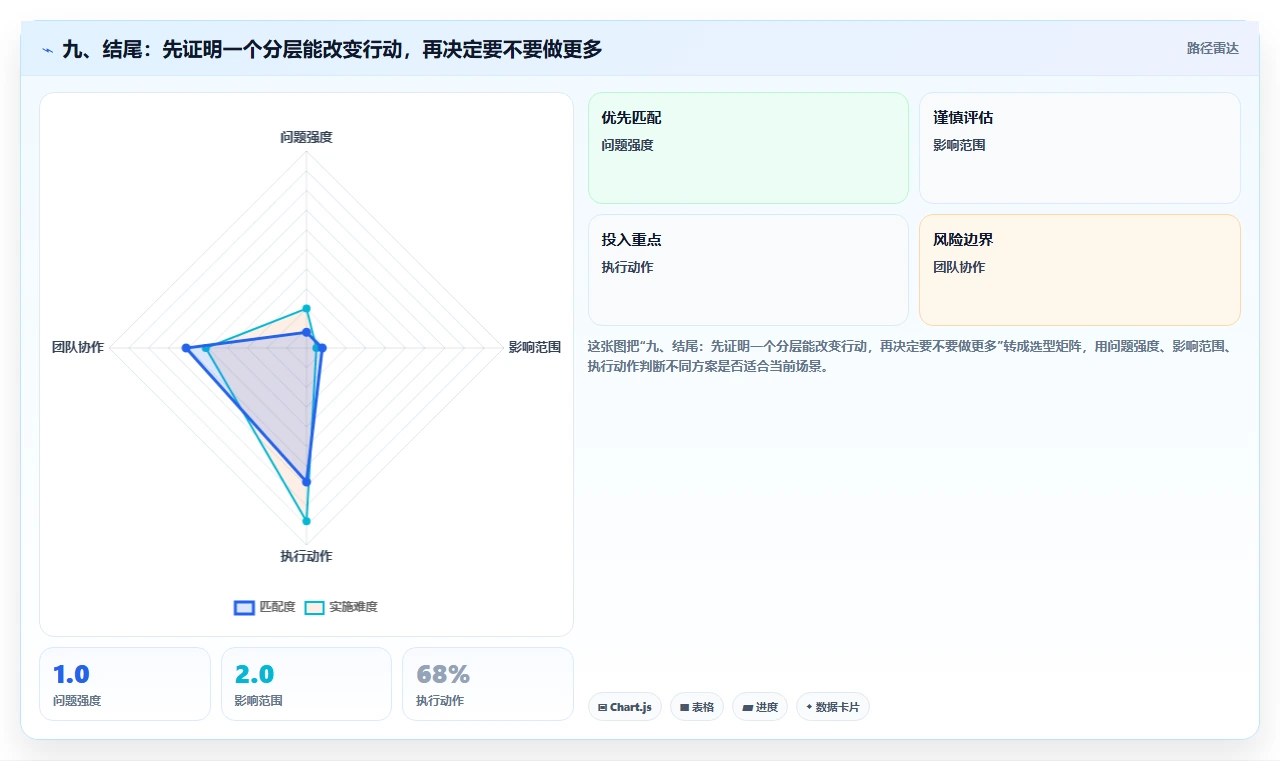1280x761 pixels.
Task: Open the 谨慎评估 card
Action: 1080,148
